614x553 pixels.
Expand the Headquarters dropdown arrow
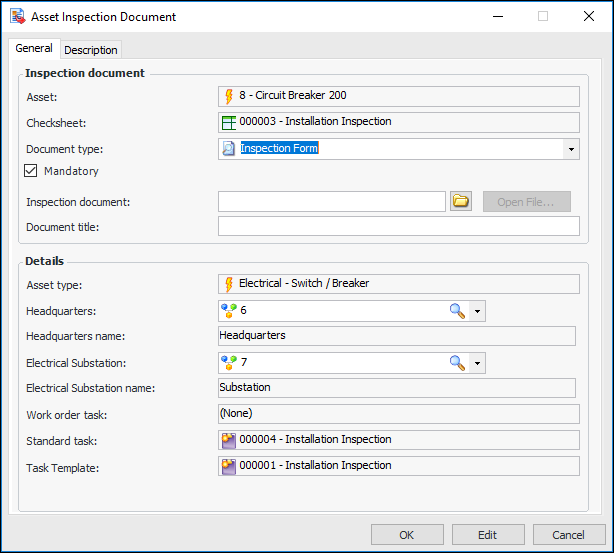(x=477, y=311)
